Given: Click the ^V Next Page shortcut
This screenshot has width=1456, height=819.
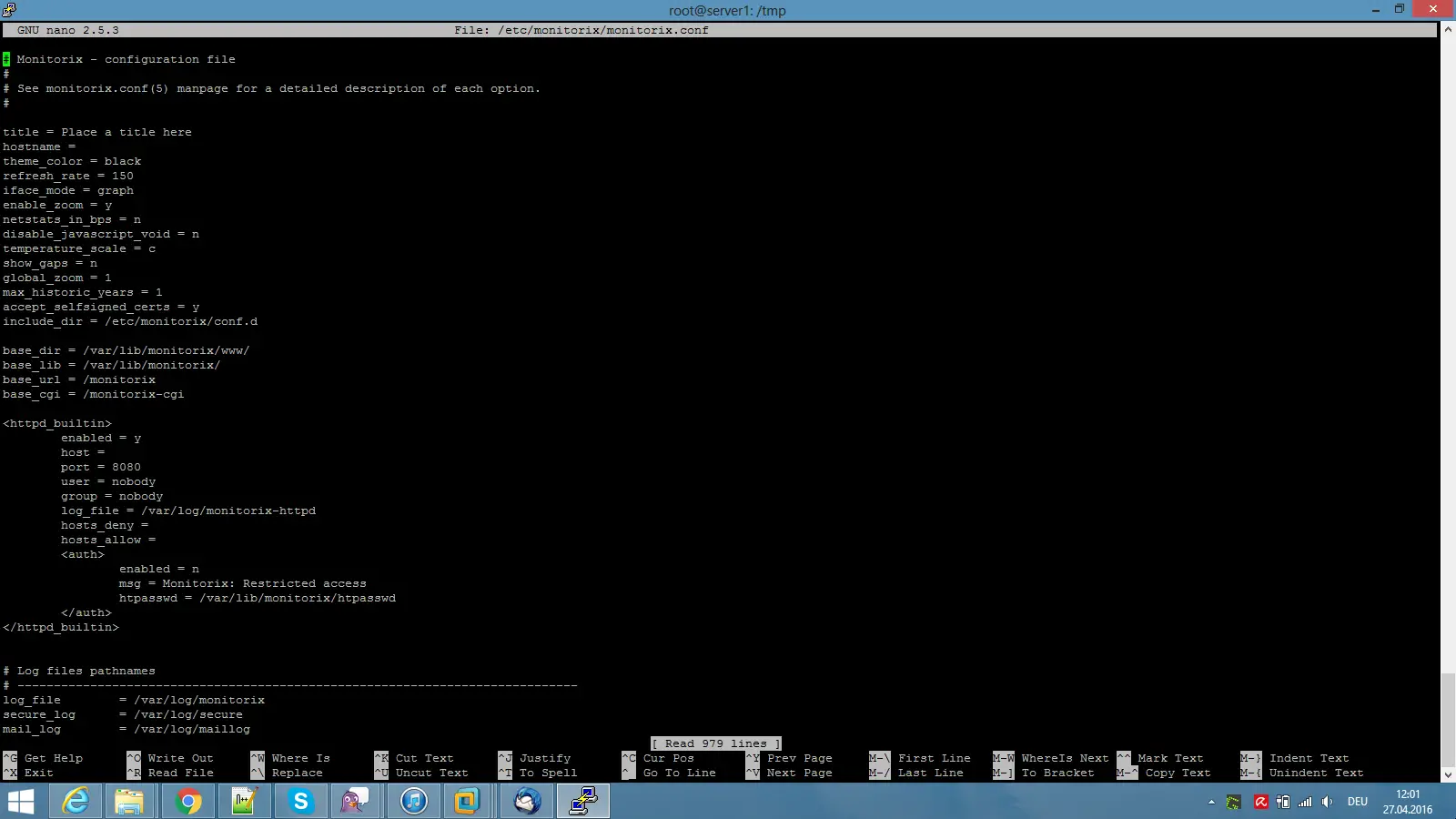Looking at the screenshot, I should point(789,773).
